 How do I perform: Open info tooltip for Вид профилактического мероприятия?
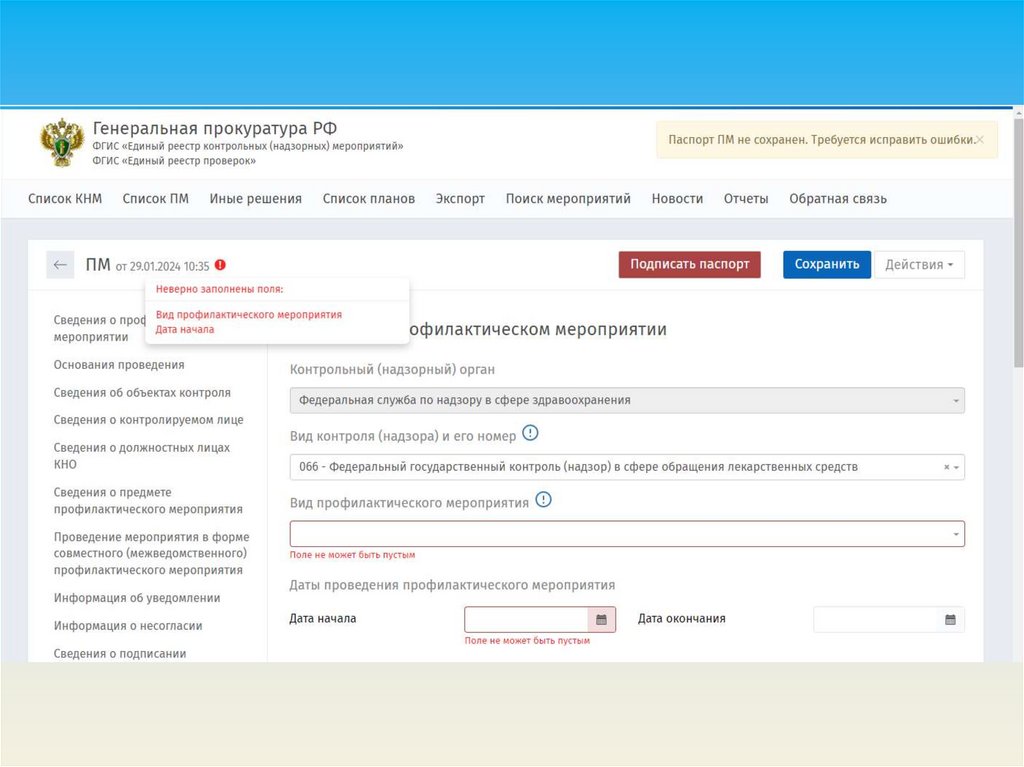tap(543, 500)
